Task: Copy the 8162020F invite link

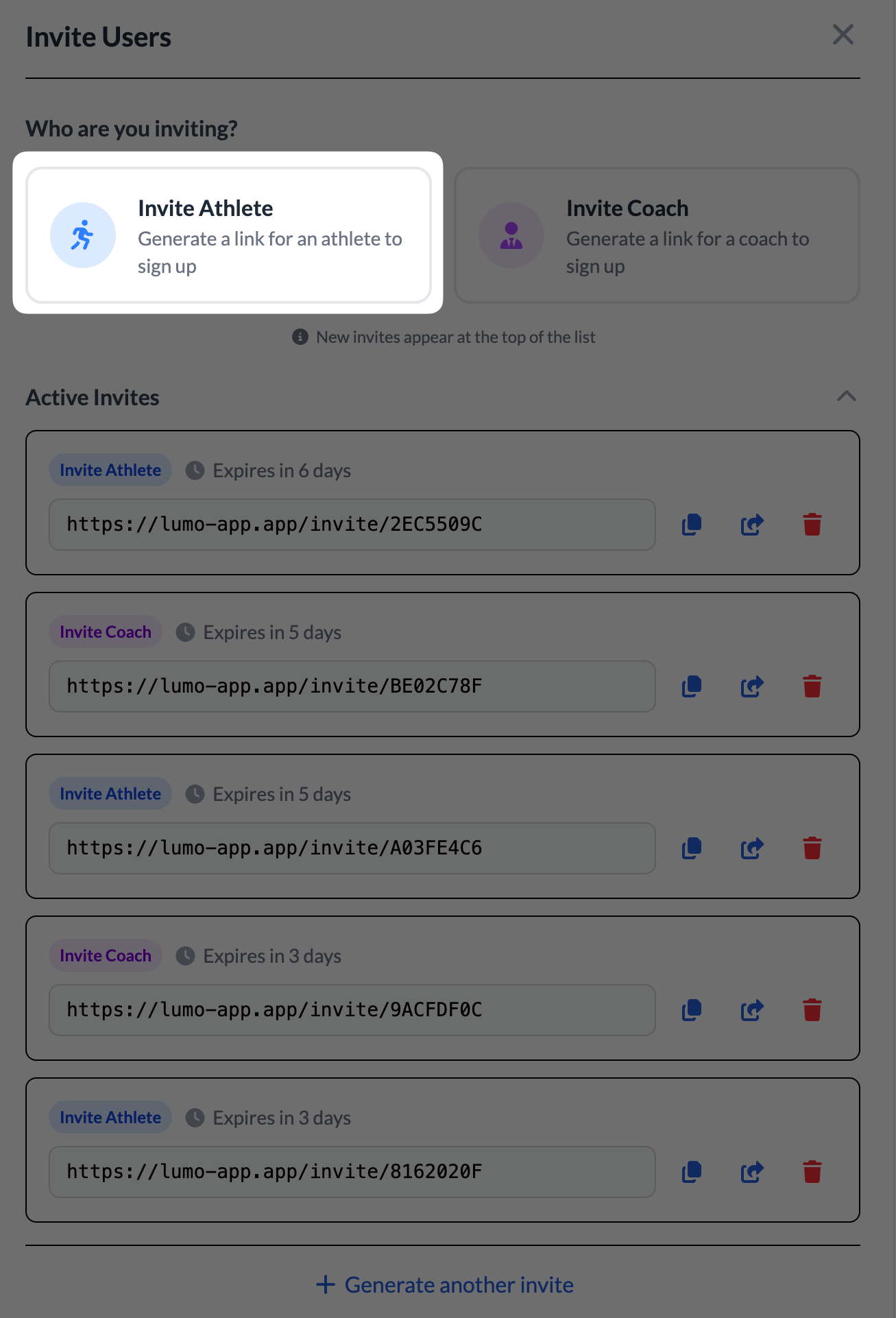Action: 692,1172
